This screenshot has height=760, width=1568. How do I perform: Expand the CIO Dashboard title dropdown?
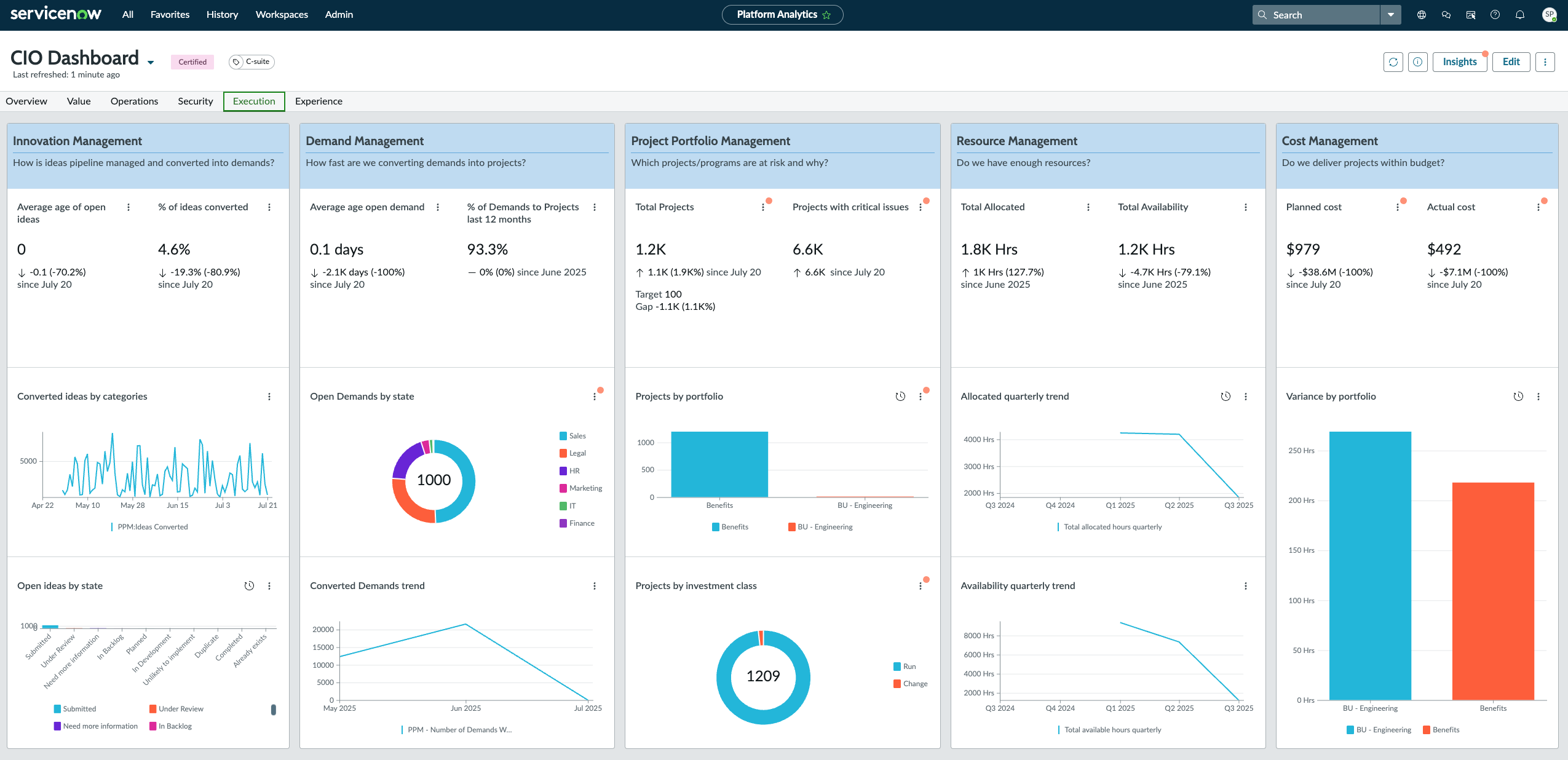coord(151,62)
